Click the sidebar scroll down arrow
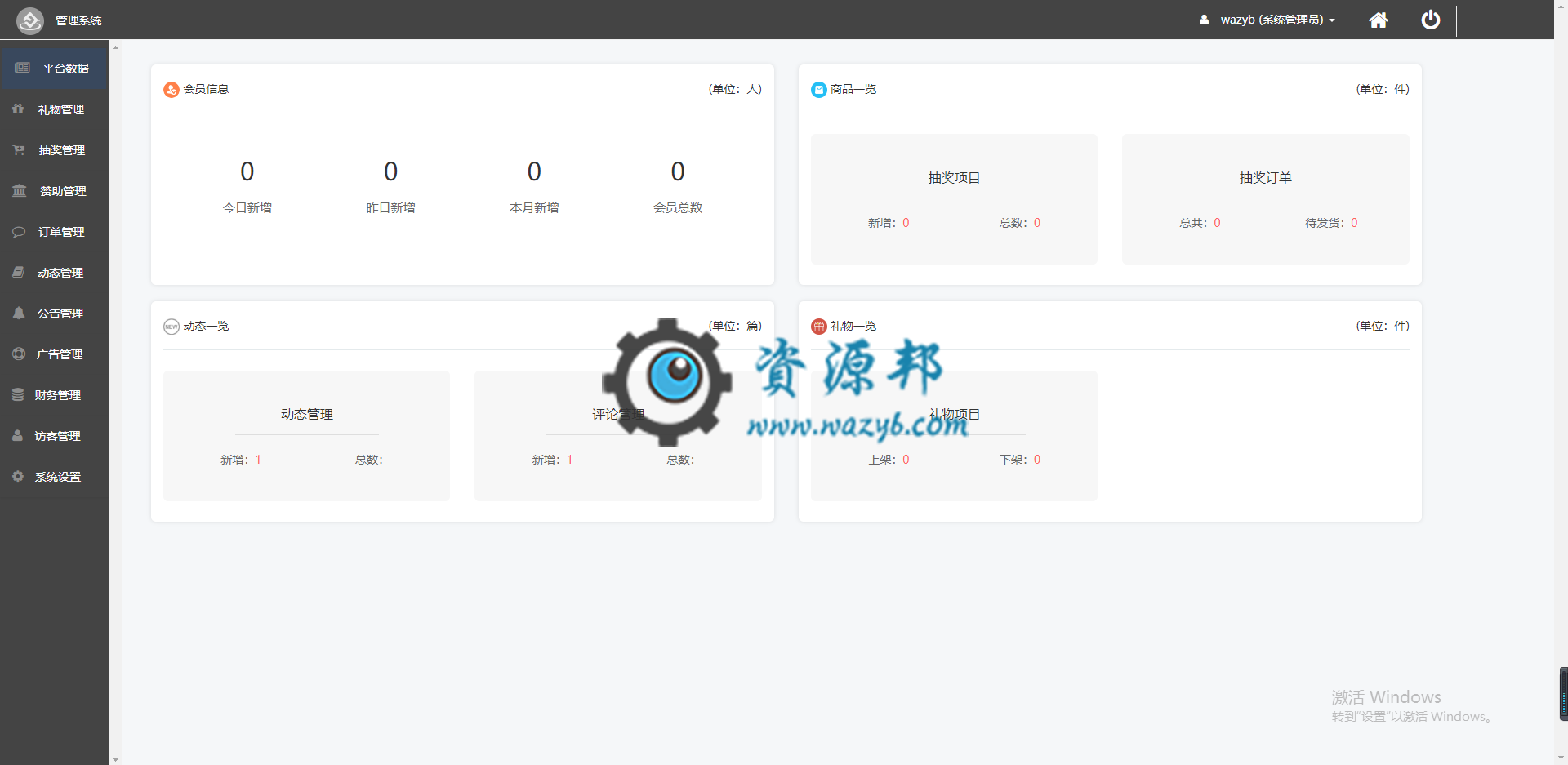 coord(115,759)
